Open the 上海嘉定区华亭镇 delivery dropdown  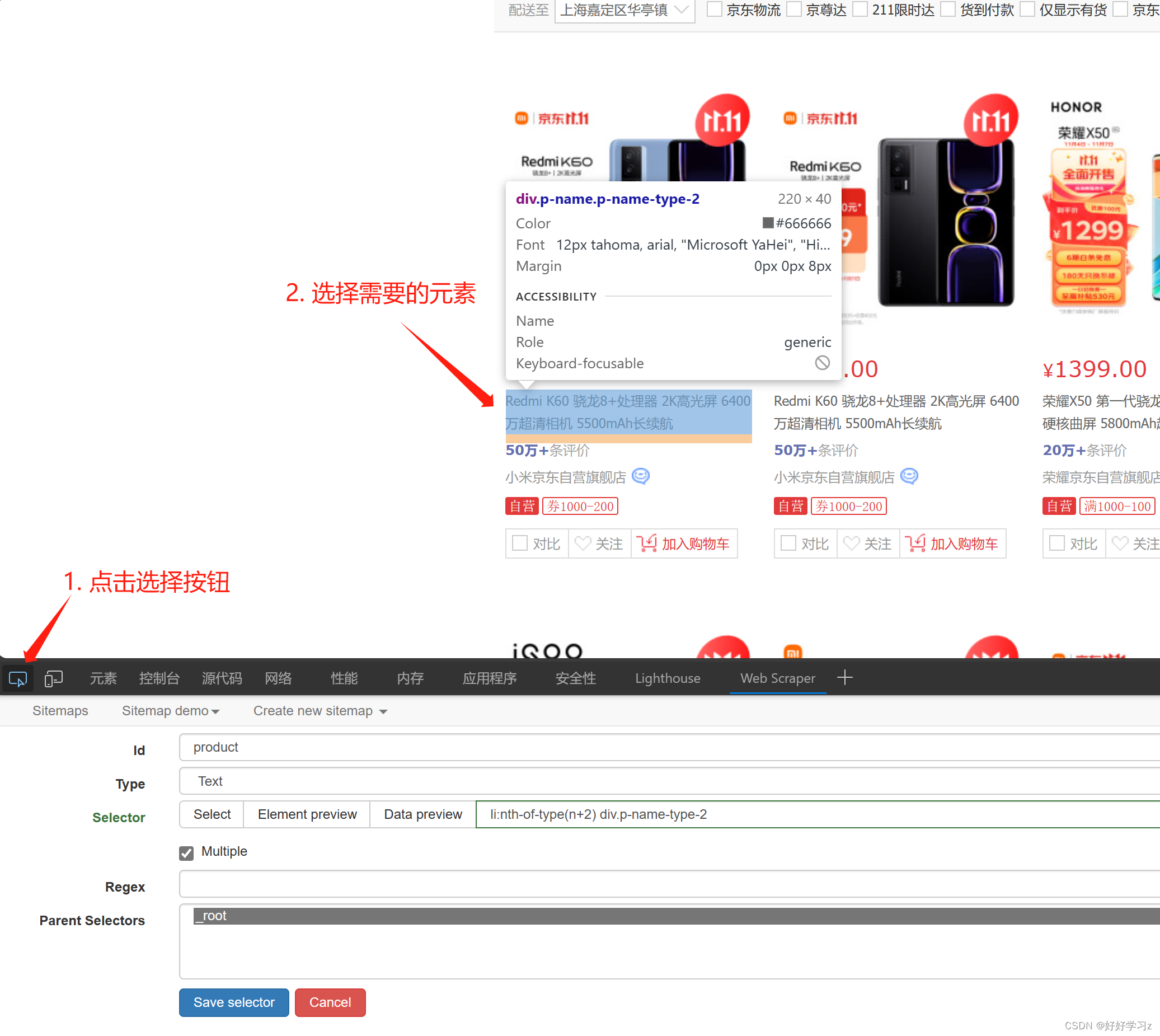[x=624, y=10]
